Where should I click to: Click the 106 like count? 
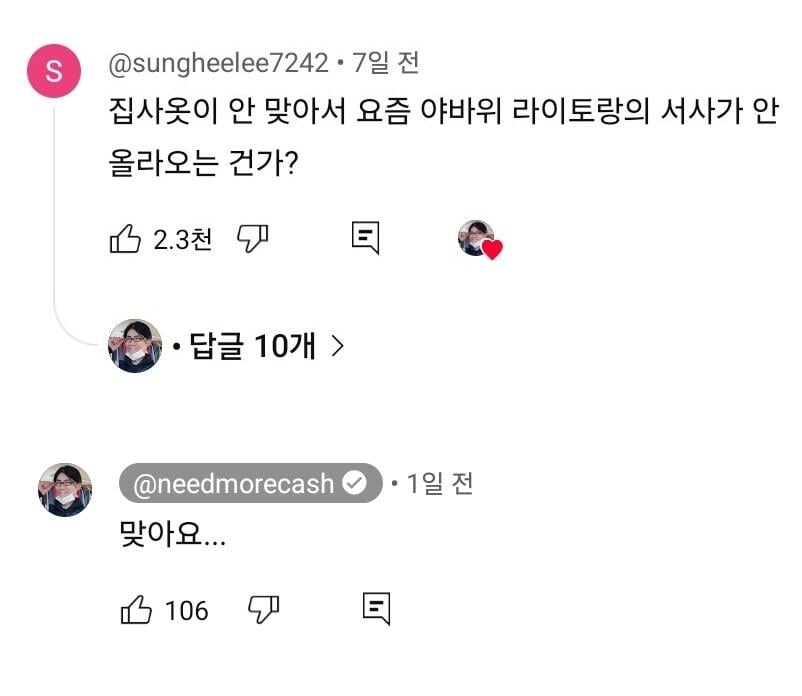click(x=186, y=610)
